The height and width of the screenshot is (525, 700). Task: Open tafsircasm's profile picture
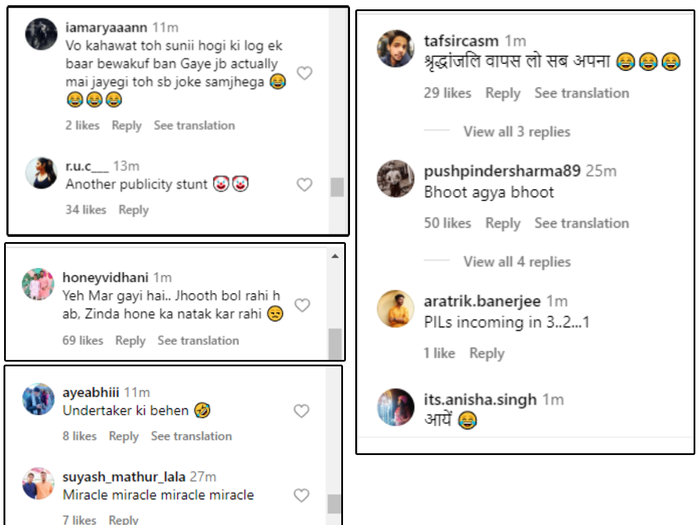(396, 49)
